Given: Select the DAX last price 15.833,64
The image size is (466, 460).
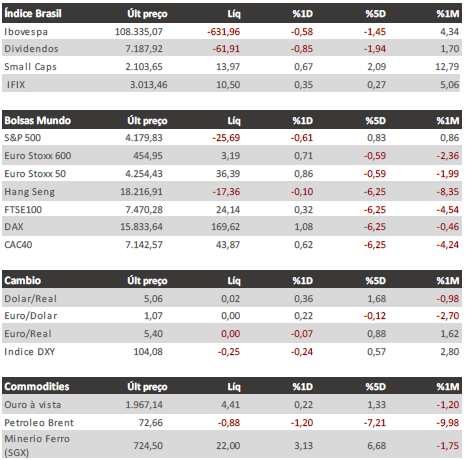Looking at the screenshot, I should point(141,227).
